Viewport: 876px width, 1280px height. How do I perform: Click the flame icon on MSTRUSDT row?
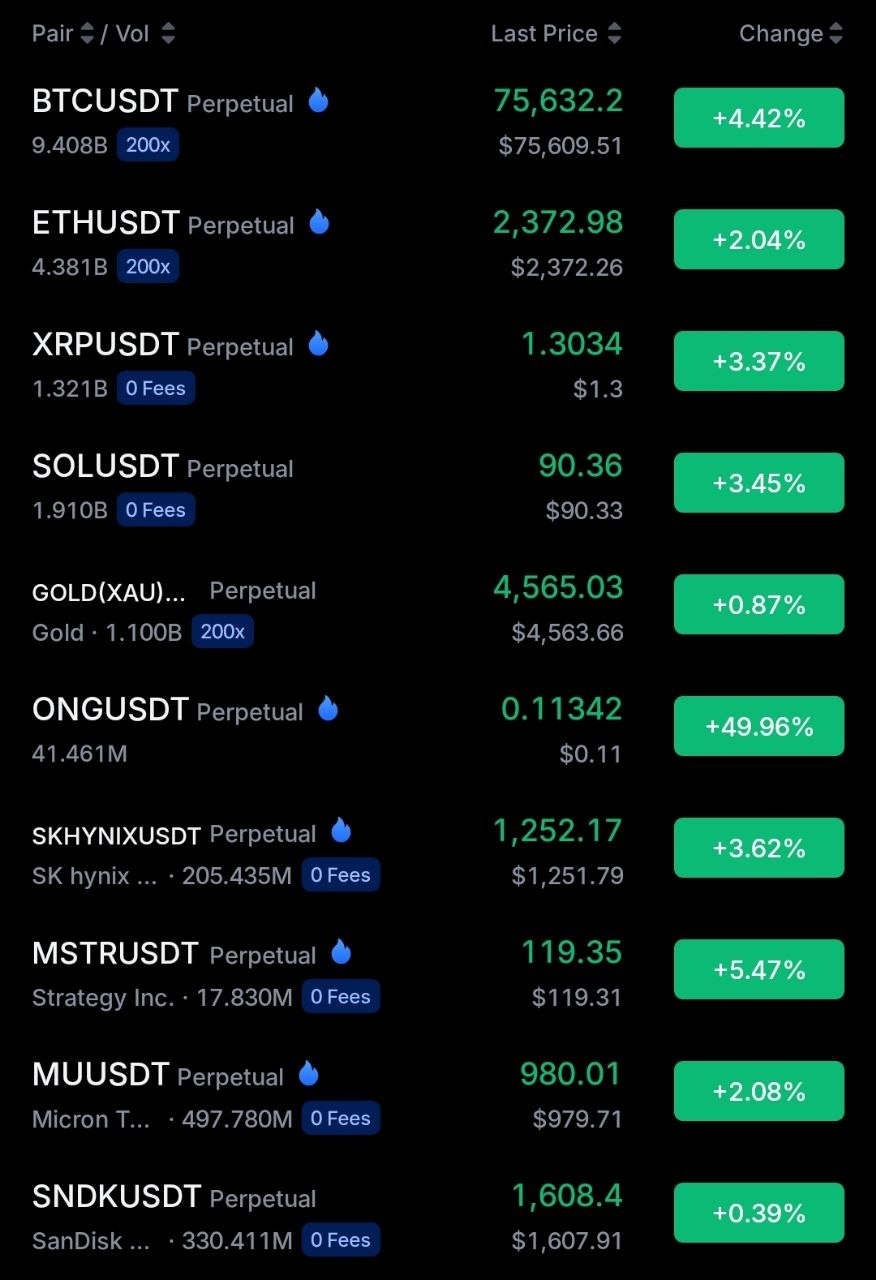(x=341, y=952)
